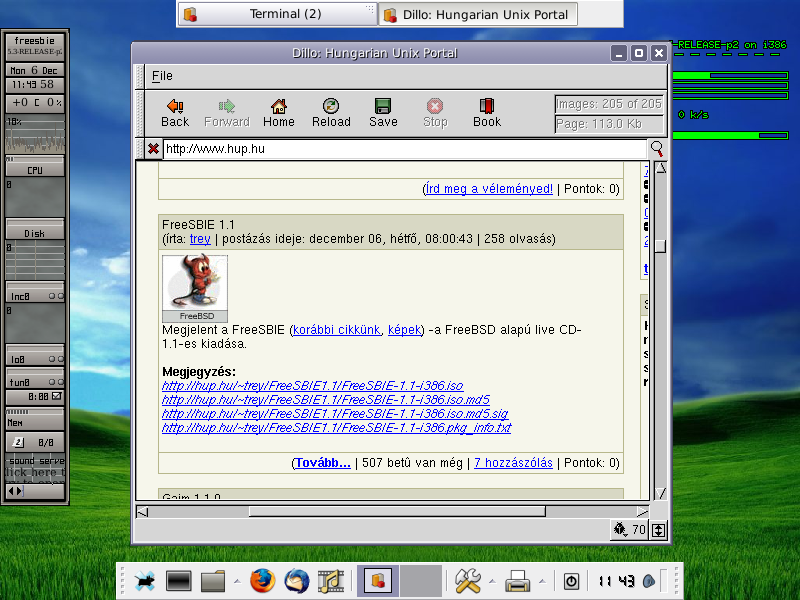Click the volume level slider in panel
The height and width of the screenshot is (600, 800).
[663, 581]
